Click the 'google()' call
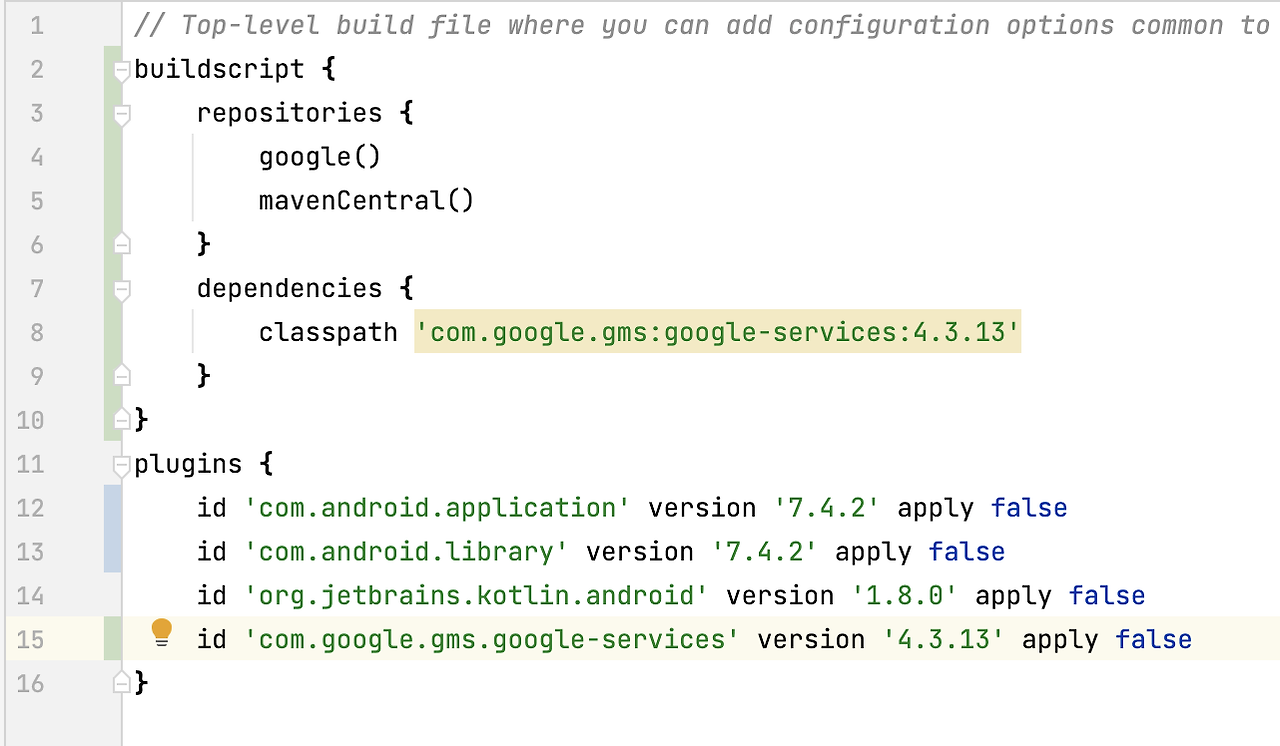1280x746 pixels. [320, 157]
